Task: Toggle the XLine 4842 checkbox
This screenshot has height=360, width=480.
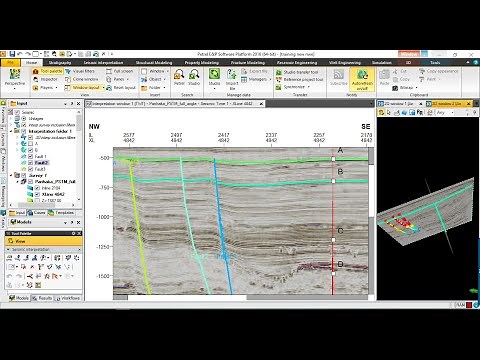Action: [37, 194]
